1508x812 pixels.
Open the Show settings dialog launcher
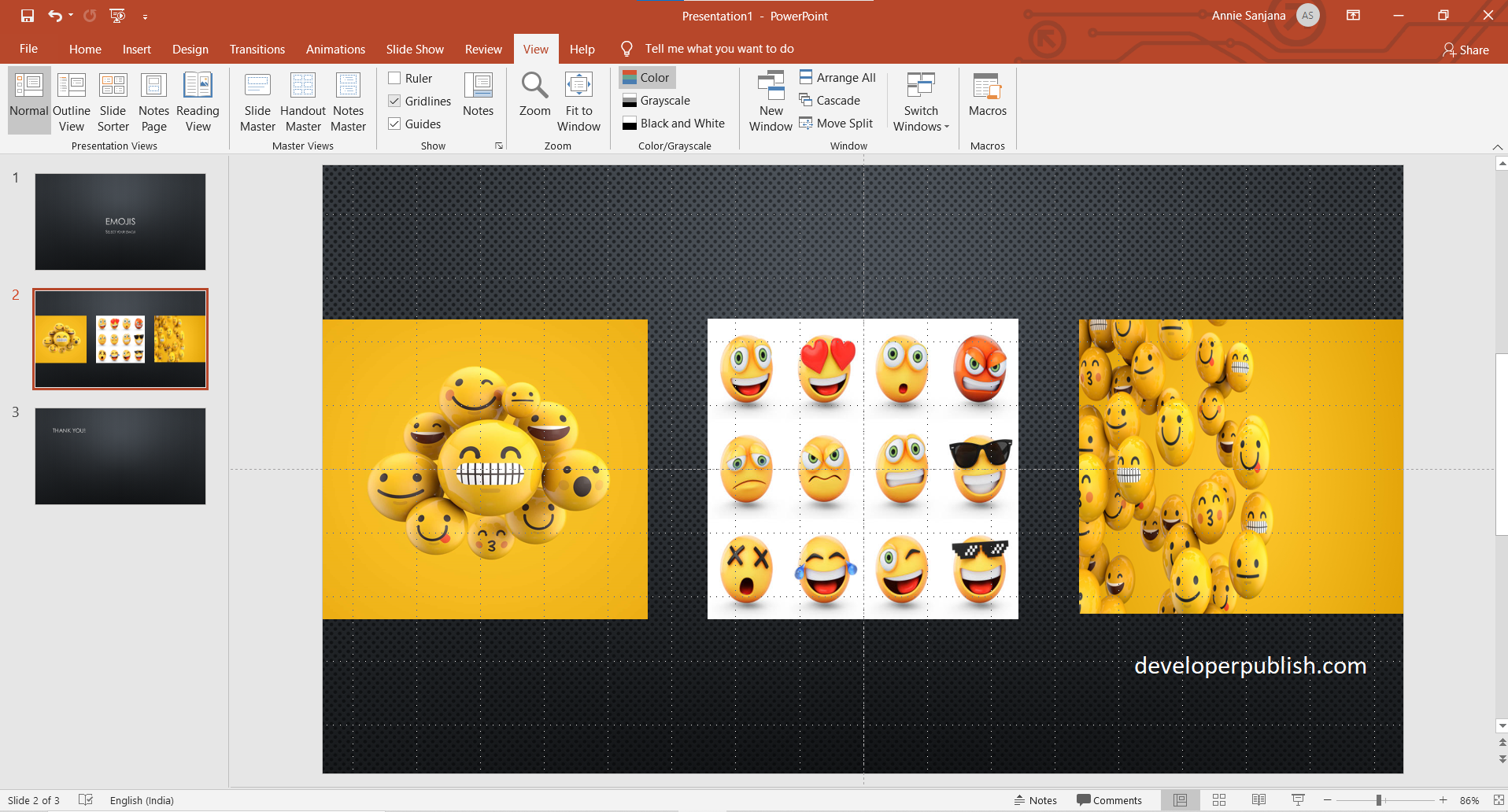pyautogui.click(x=499, y=146)
